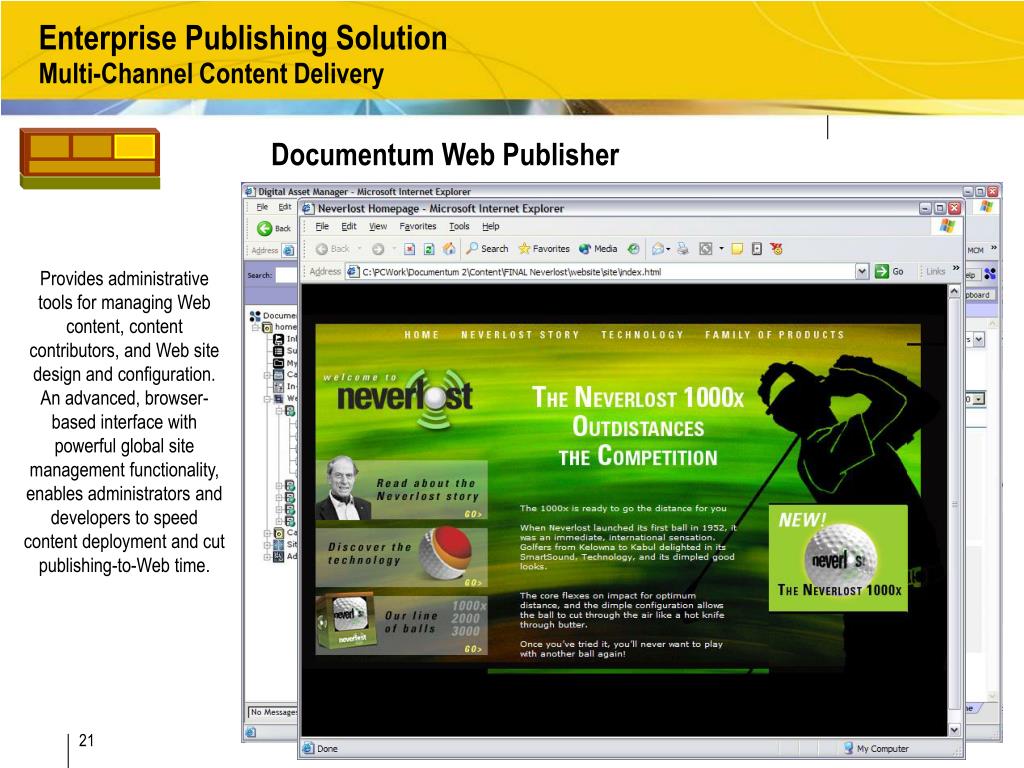Open Media pane from toolbar

pyautogui.click(x=598, y=249)
